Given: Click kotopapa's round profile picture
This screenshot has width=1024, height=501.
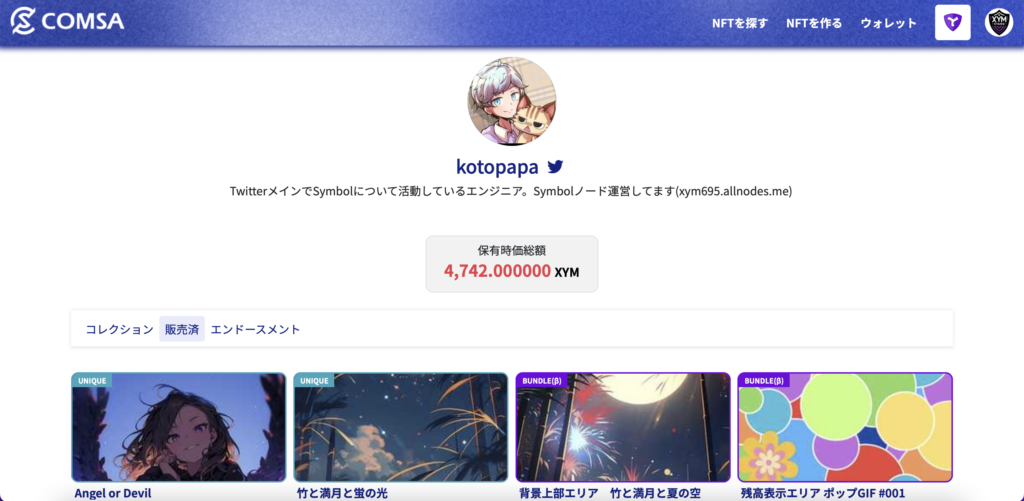Looking at the screenshot, I should click(x=512, y=101).
